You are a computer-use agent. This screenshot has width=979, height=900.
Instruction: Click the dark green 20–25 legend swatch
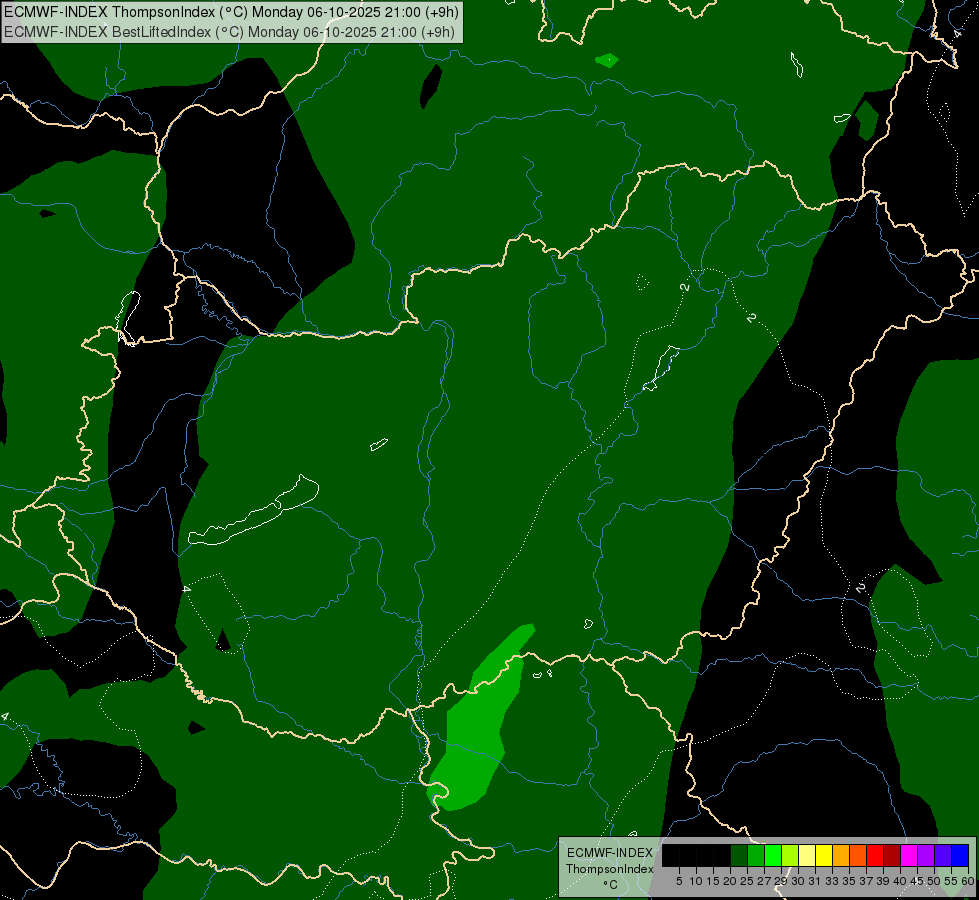click(x=739, y=855)
